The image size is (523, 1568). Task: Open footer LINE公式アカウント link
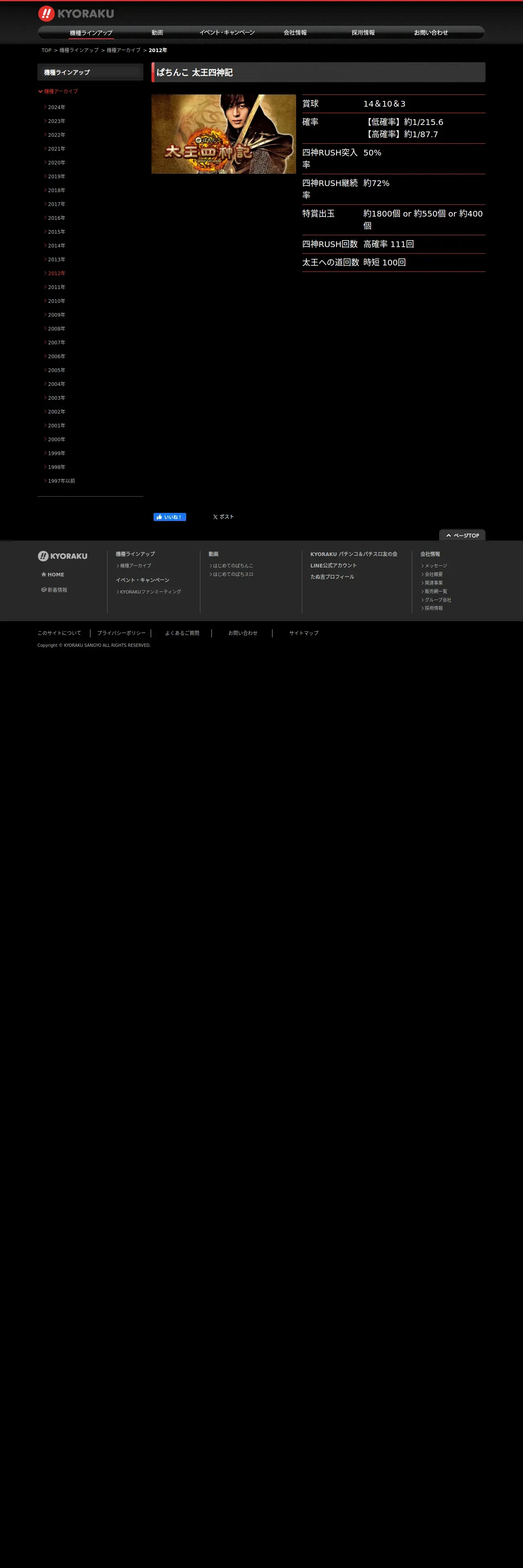coord(334,565)
